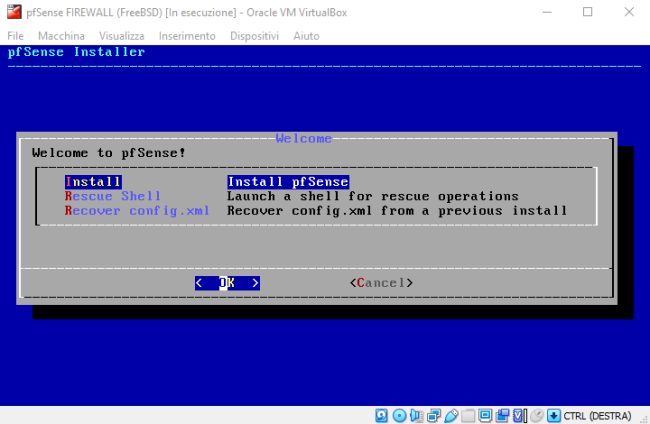
Task: Click the 'Install pfSense' description
Action: [288, 182]
